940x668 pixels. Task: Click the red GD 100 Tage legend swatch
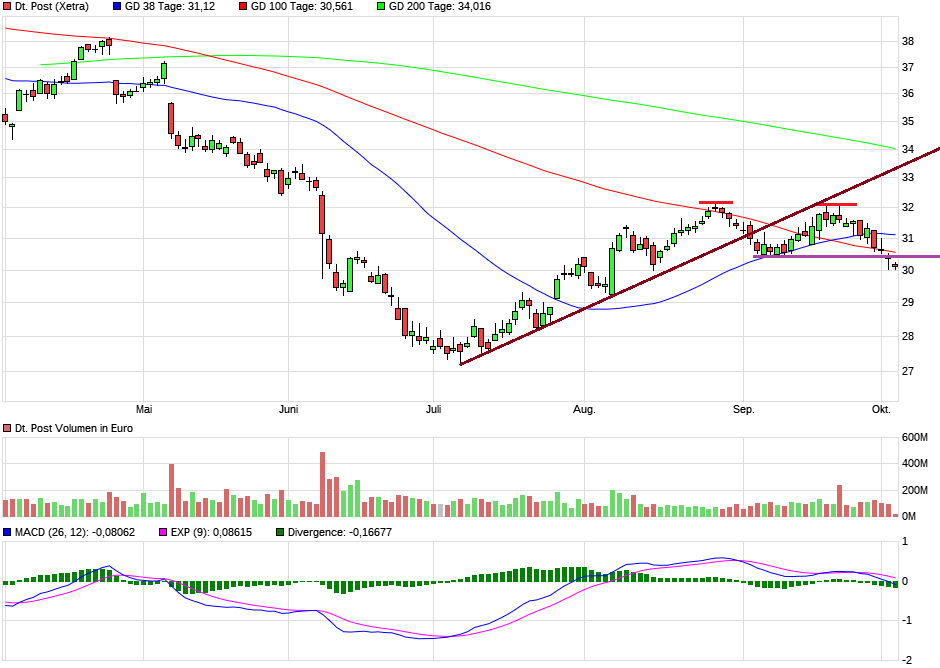(x=243, y=7)
